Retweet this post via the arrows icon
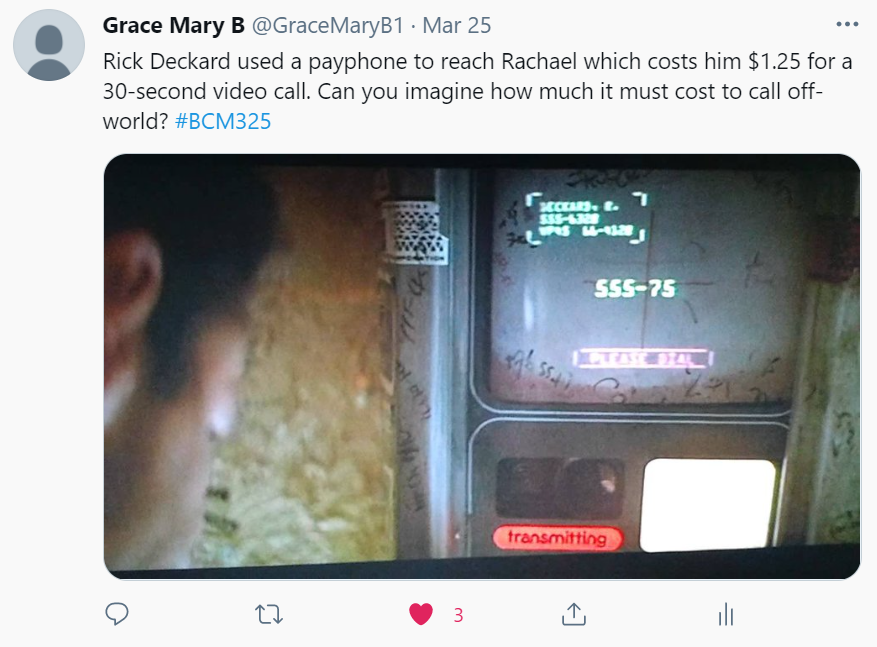 (269, 615)
